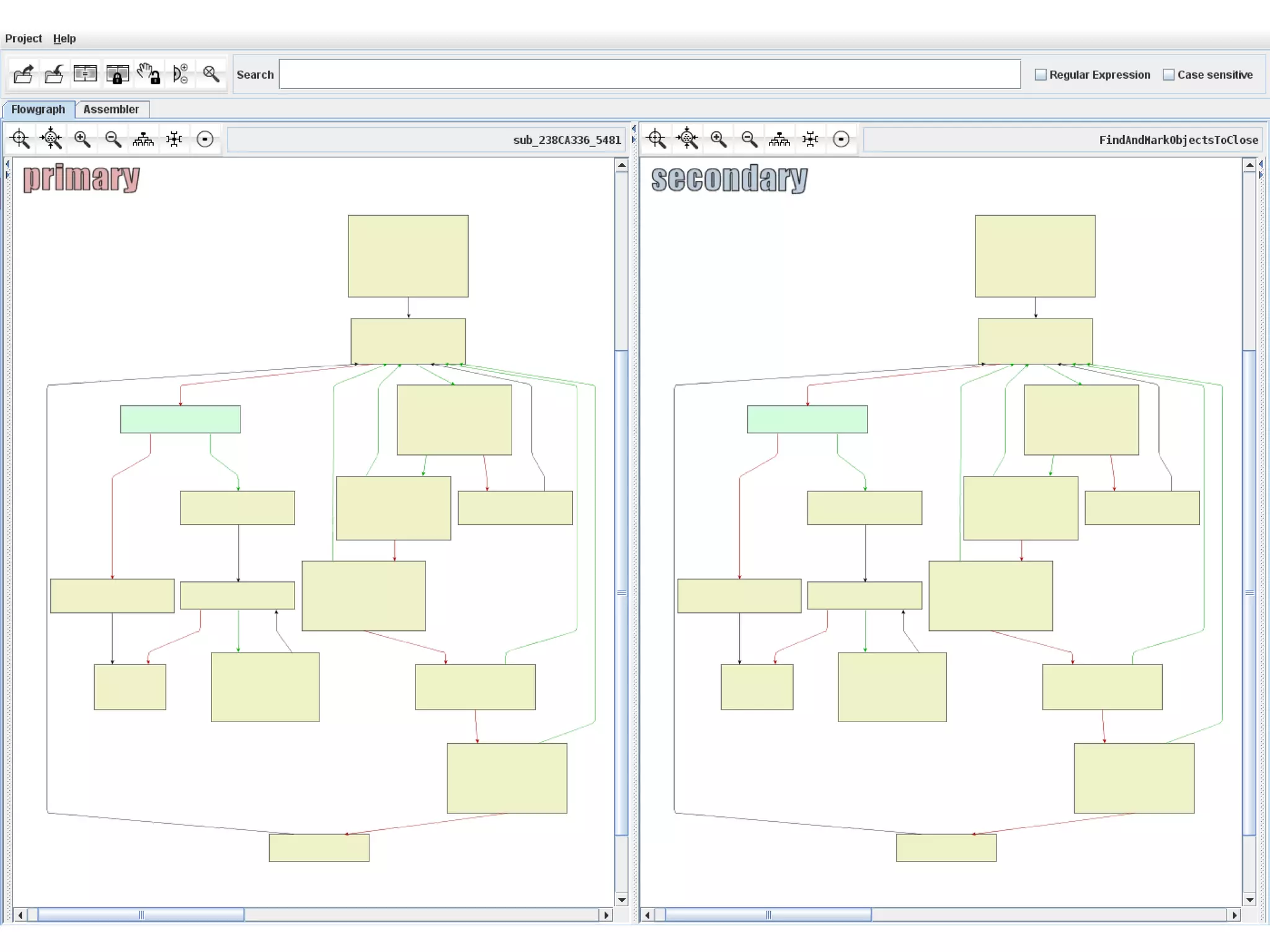Click the padlocked graphs synchronization toggle
Viewport: 1270px width, 952px height.
coord(117,74)
